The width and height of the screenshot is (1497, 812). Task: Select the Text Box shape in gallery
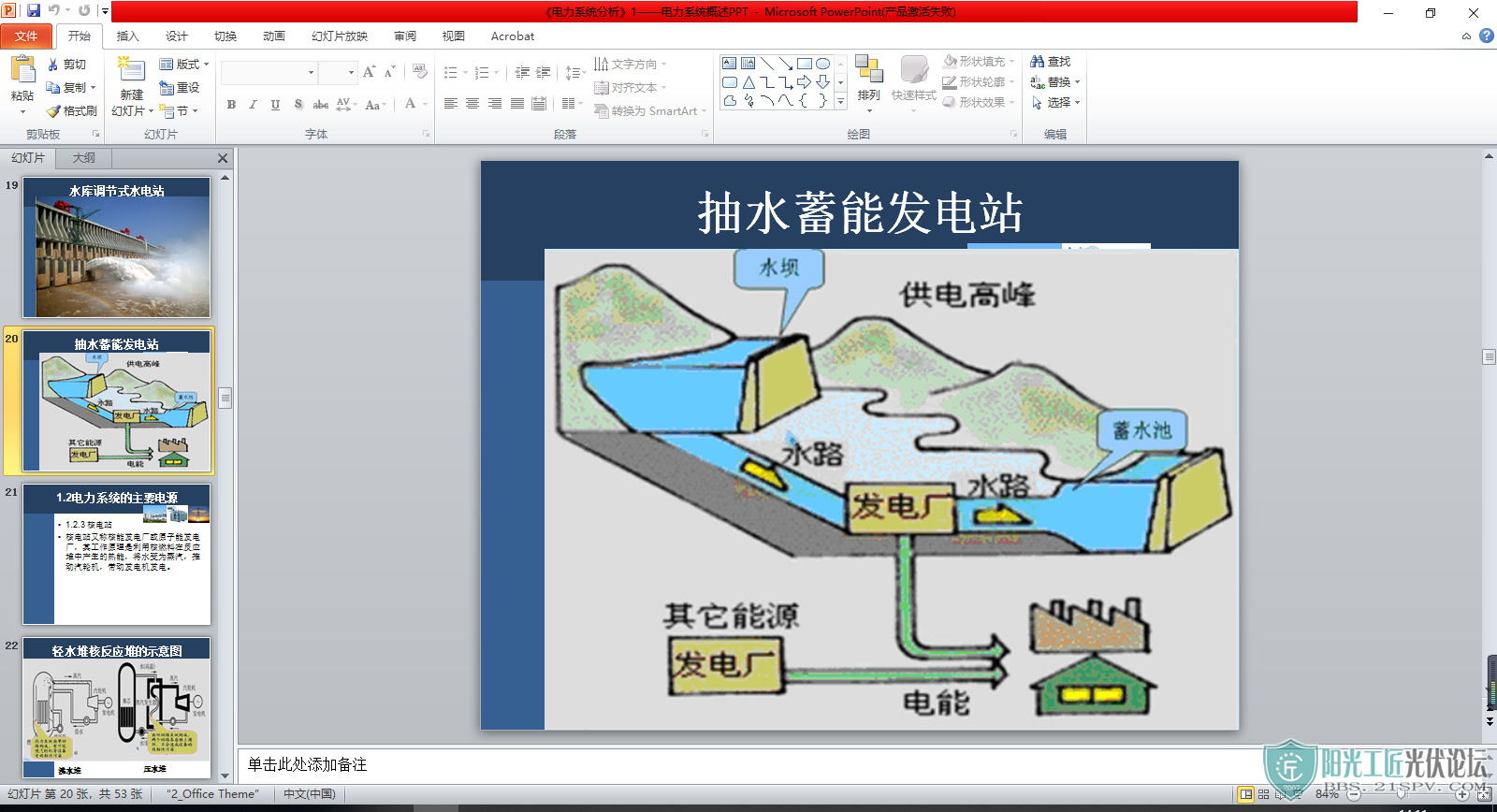(x=730, y=64)
